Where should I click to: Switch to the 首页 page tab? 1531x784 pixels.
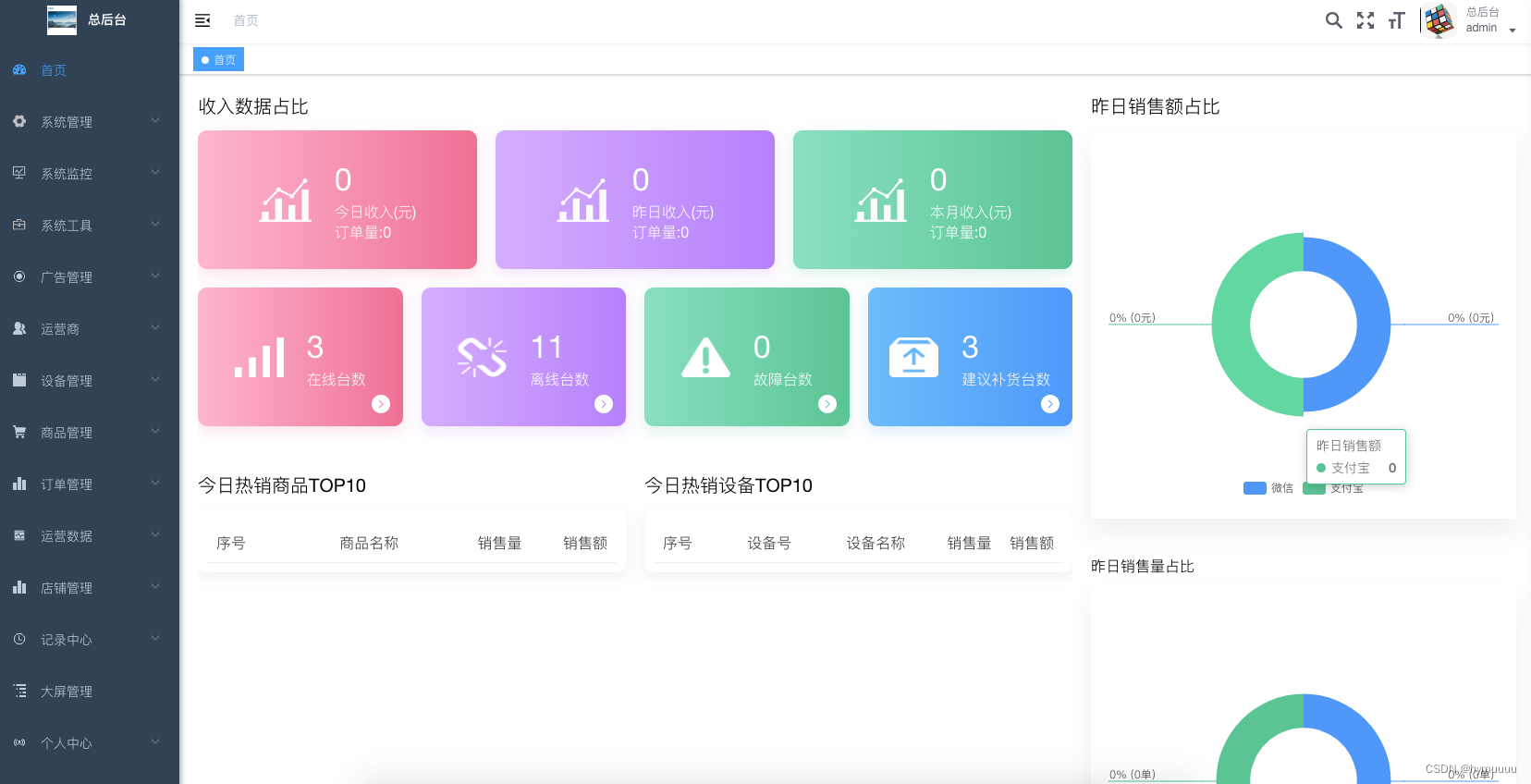pyautogui.click(x=218, y=59)
